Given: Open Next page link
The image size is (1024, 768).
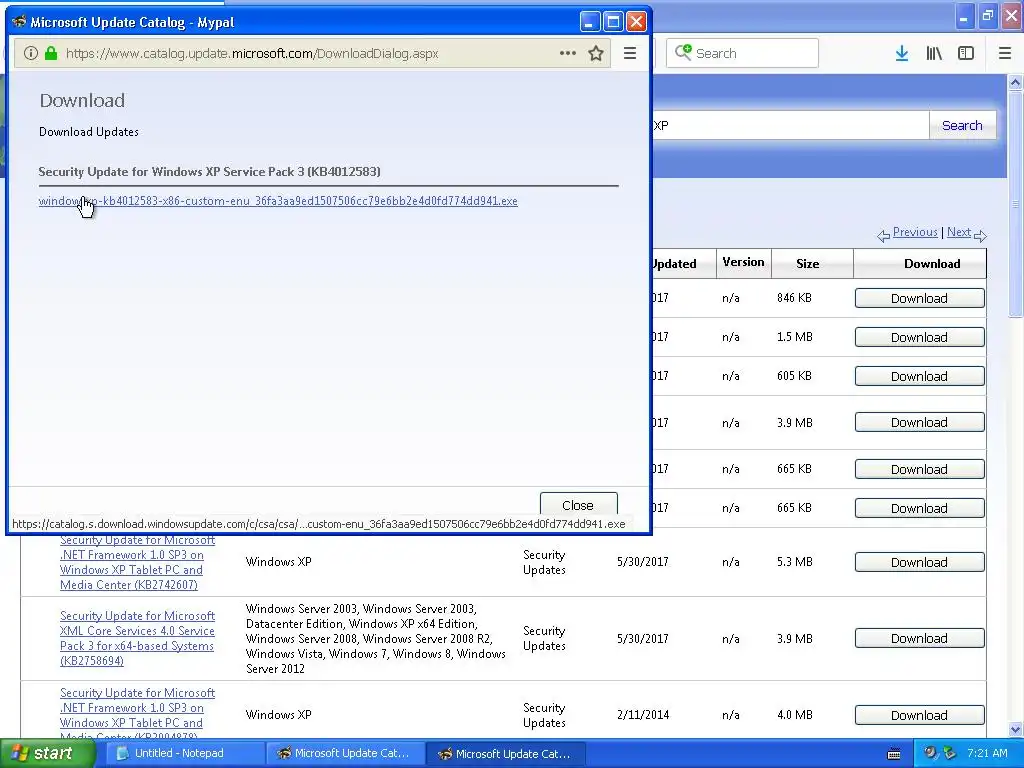Looking at the screenshot, I should (959, 232).
